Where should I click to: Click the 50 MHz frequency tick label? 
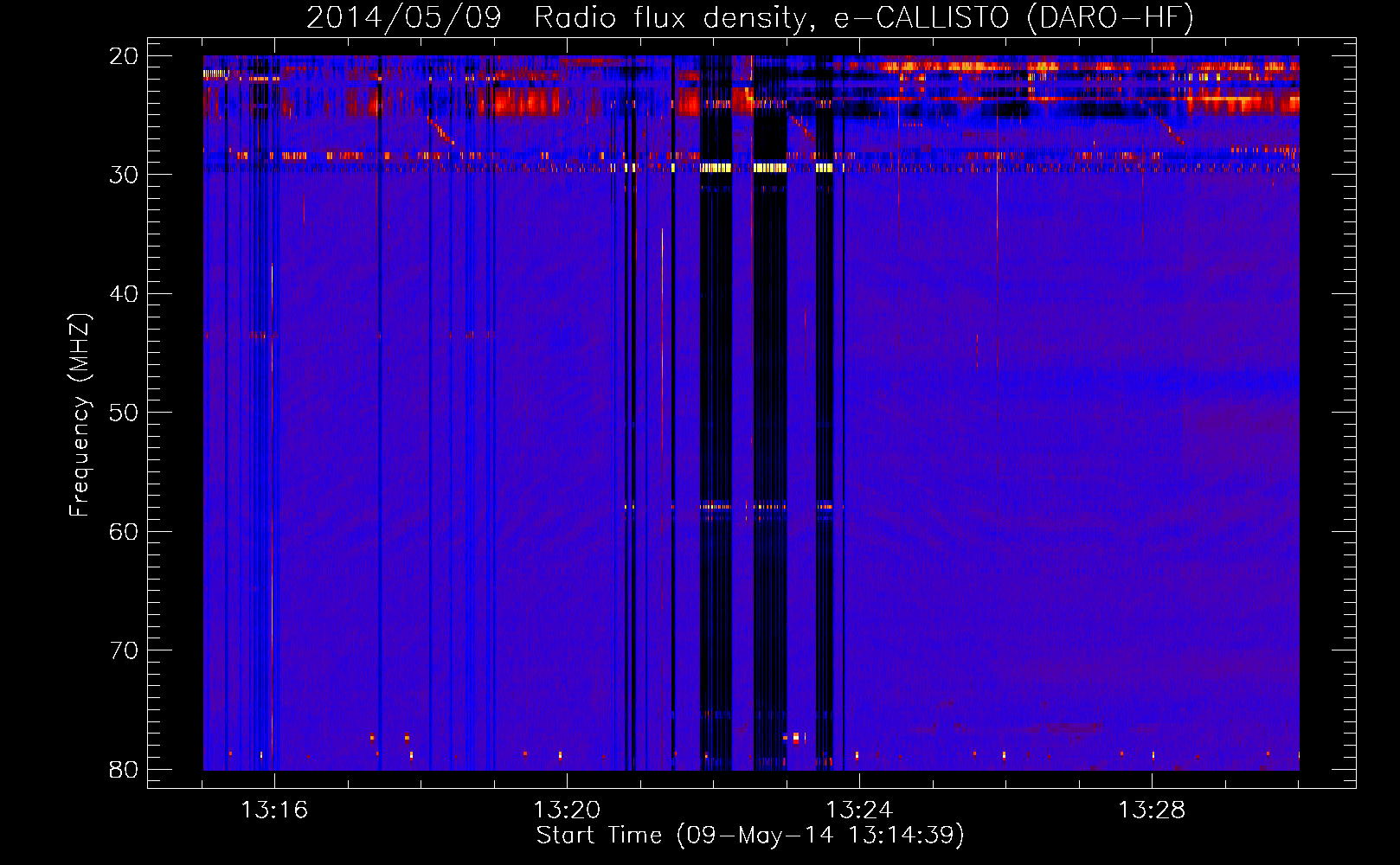124,413
